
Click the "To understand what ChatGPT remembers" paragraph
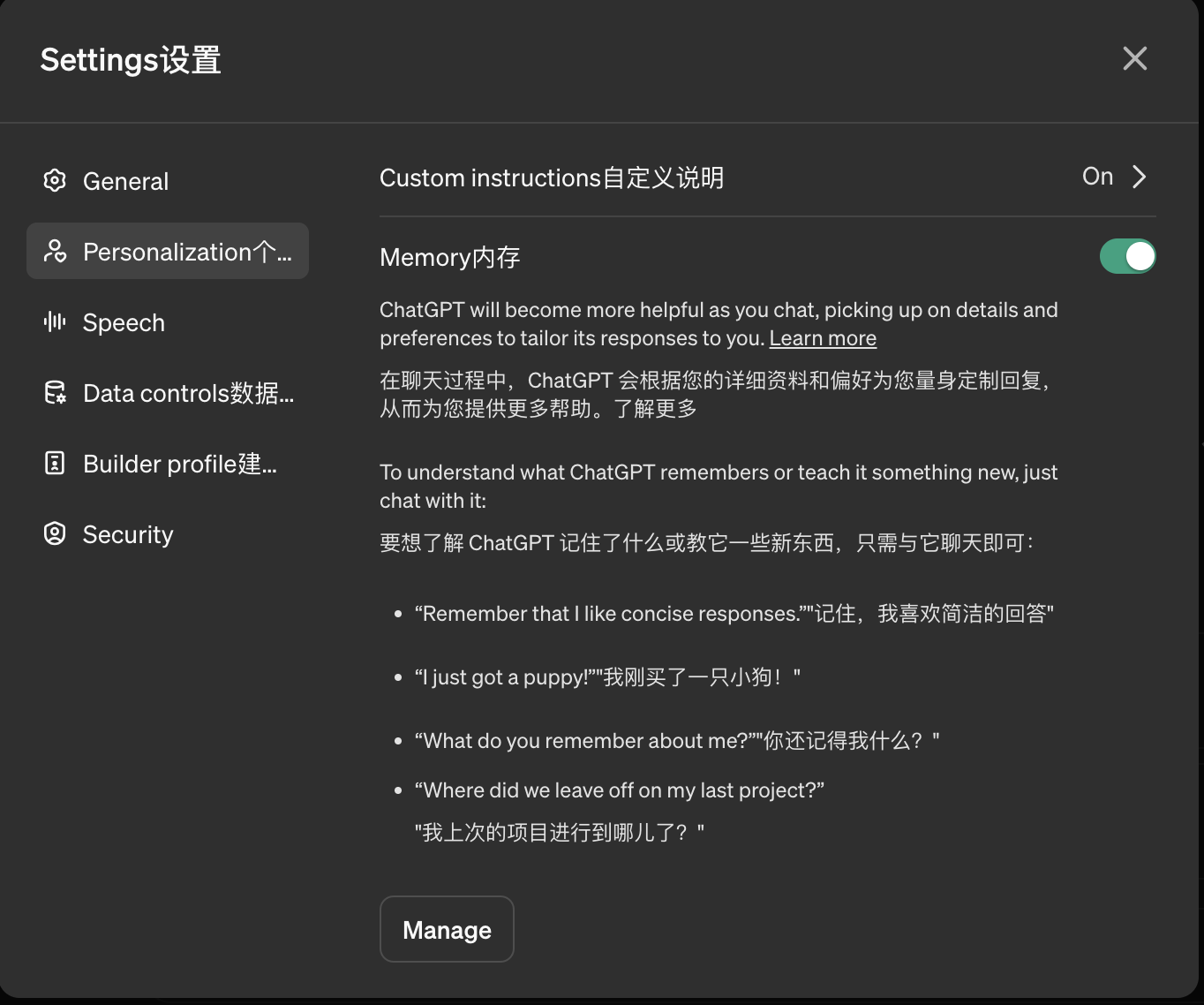coord(719,486)
